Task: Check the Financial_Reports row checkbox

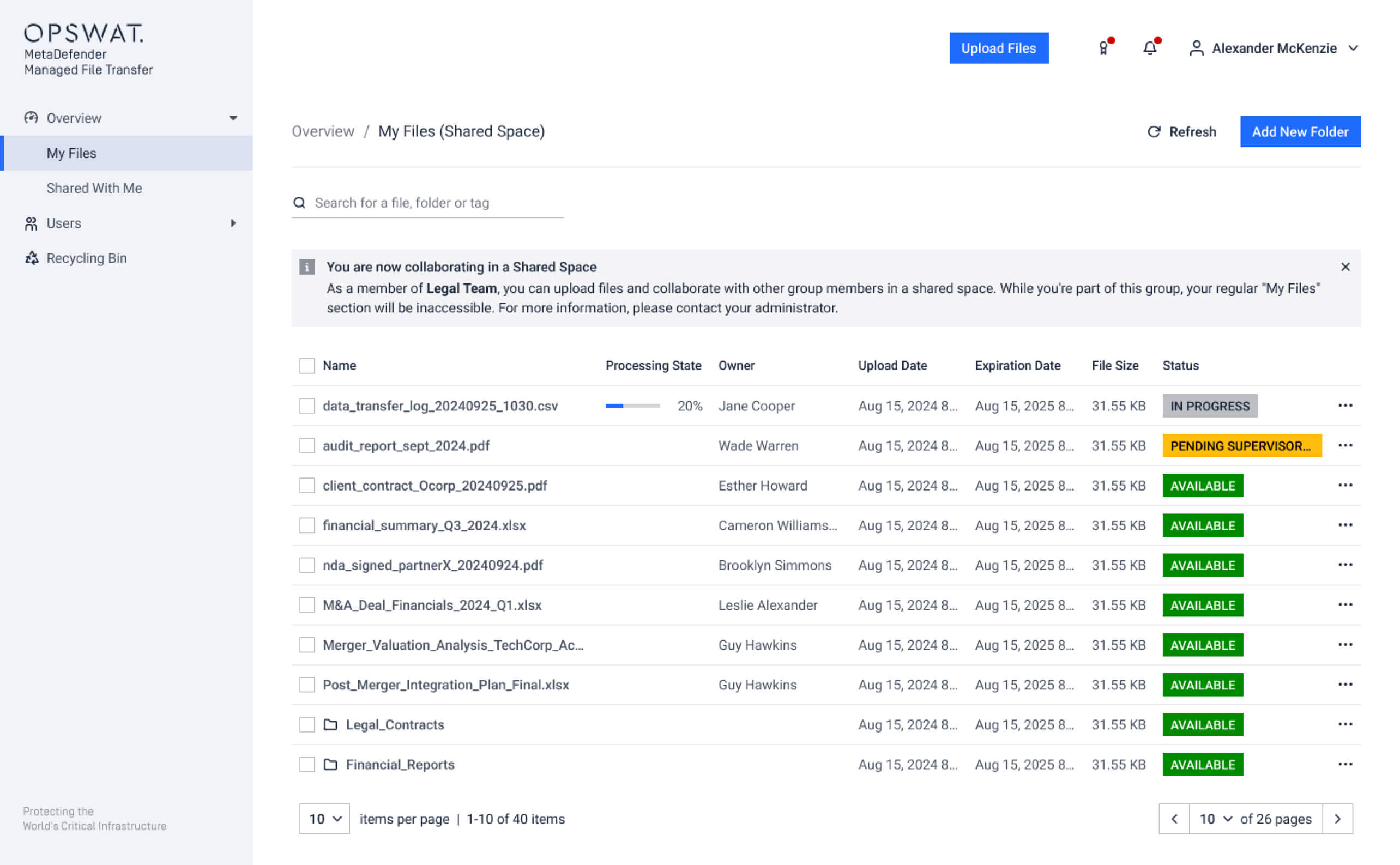Action: [x=307, y=764]
